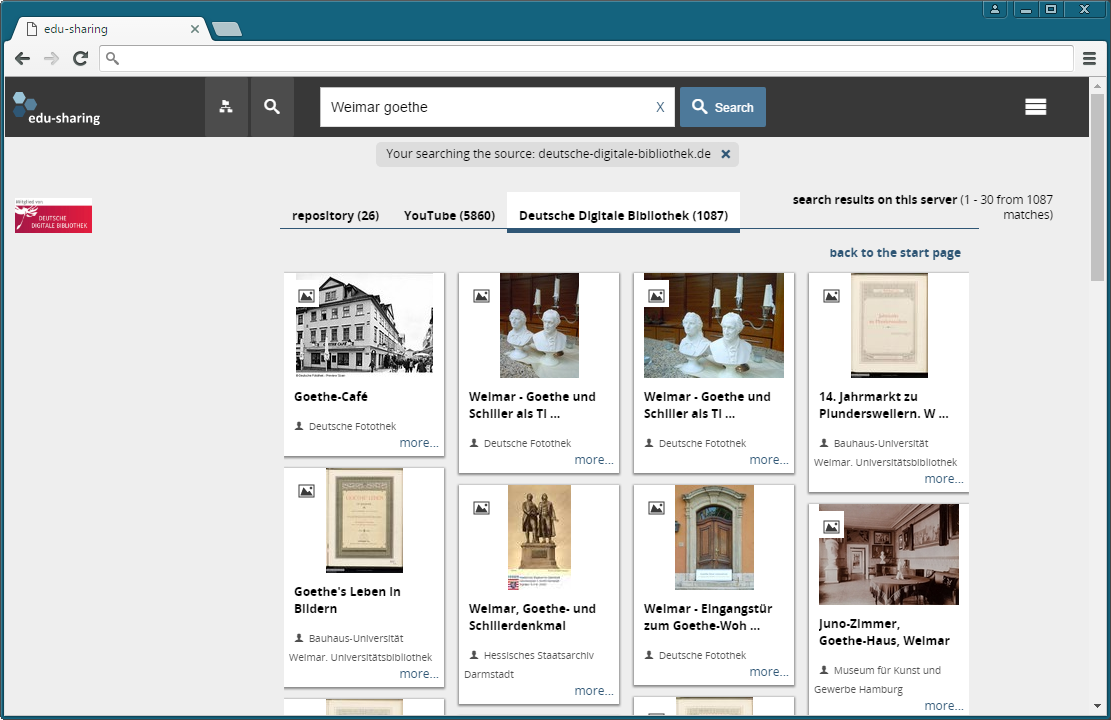Open the repository tree view icon
Screen dimensions: 1111x720
click(x=226, y=107)
